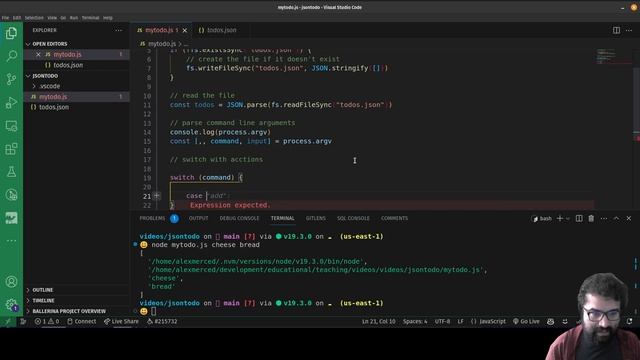The width and height of the screenshot is (640, 360).
Task: Open the Search view icon
Action: [x=11, y=56]
